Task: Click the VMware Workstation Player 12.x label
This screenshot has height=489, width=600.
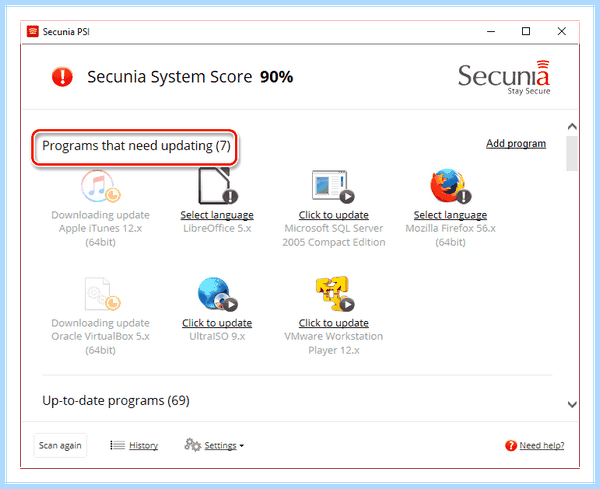Action: (334, 343)
